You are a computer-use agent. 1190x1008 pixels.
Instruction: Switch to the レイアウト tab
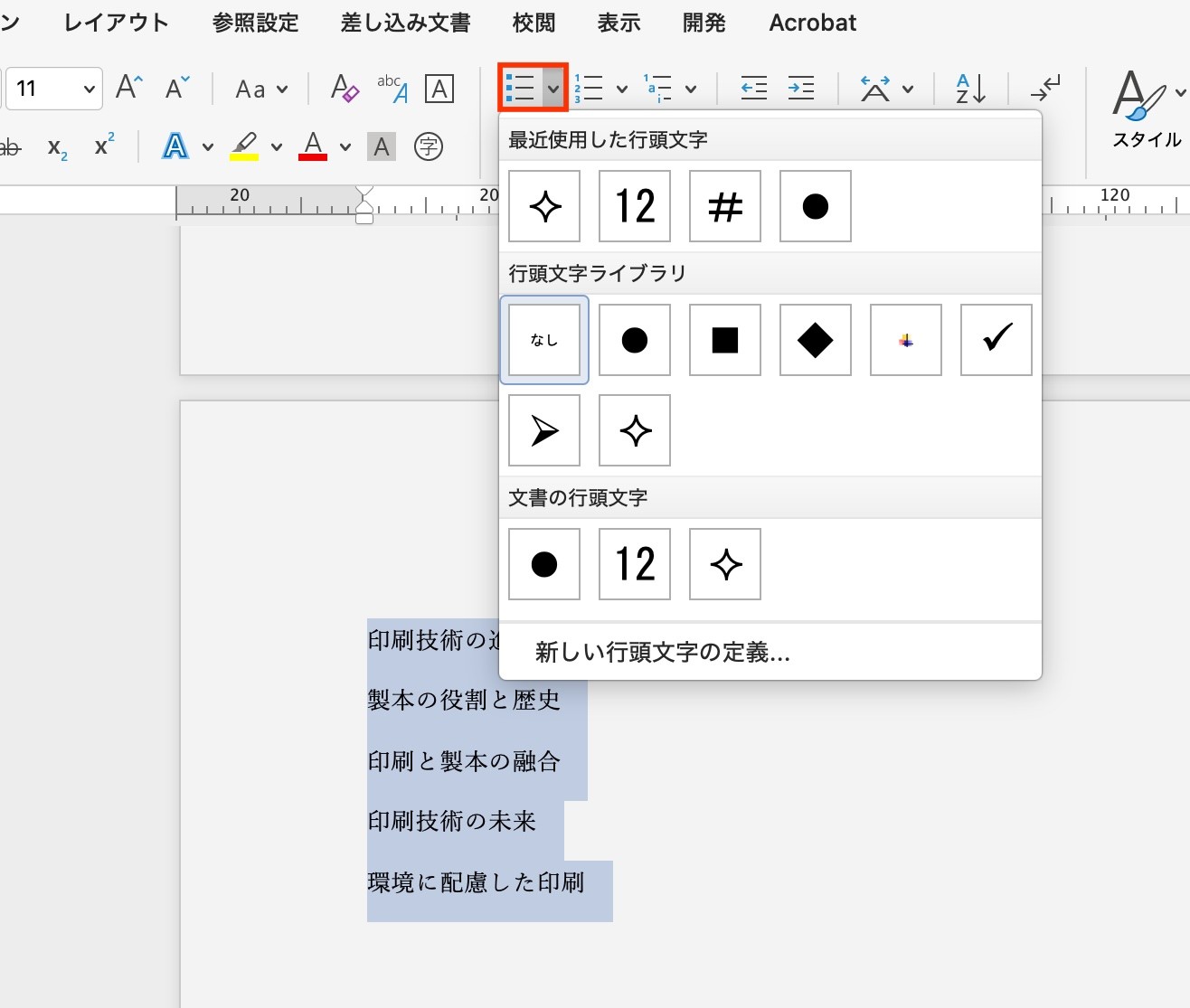click(117, 23)
